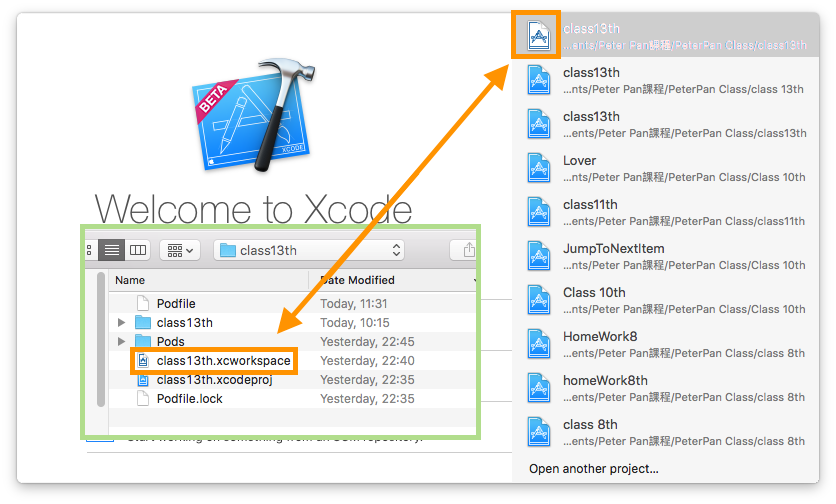Open the class13th folder path popup
This screenshot has width=836, height=504.
[309, 250]
